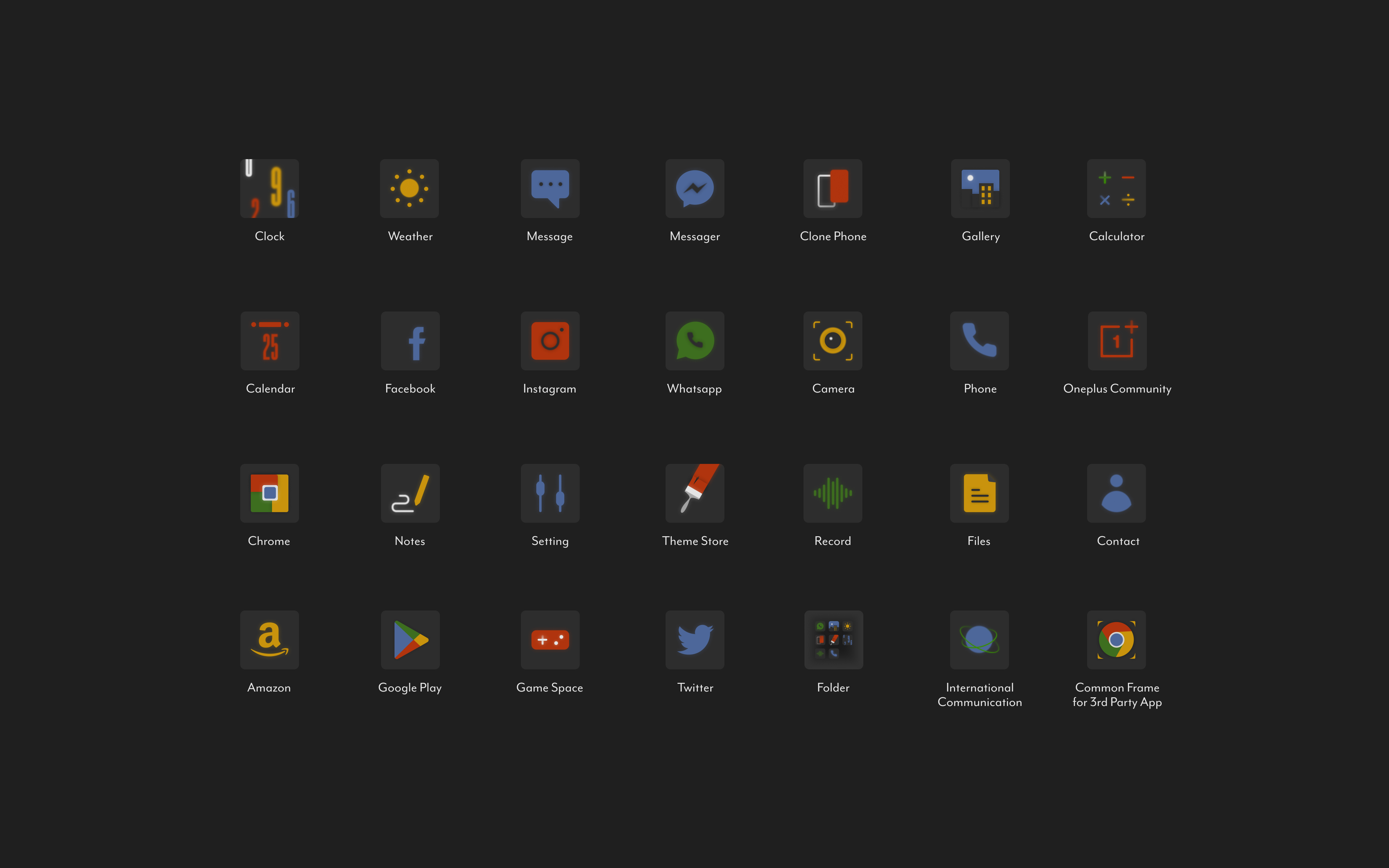
Task: Open the Twitter bird icon
Action: 694,639
